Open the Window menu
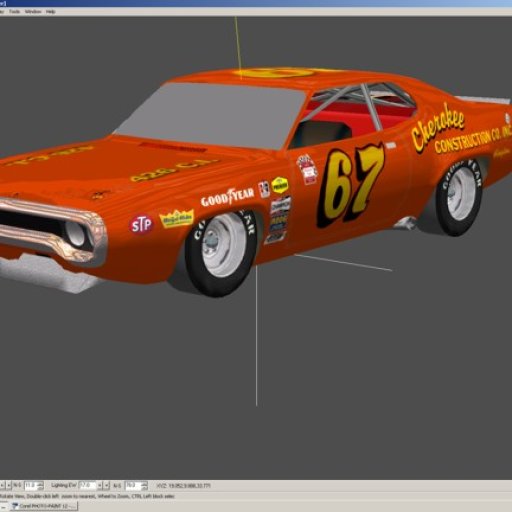The width and height of the screenshot is (512, 512). (x=33, y=12)
